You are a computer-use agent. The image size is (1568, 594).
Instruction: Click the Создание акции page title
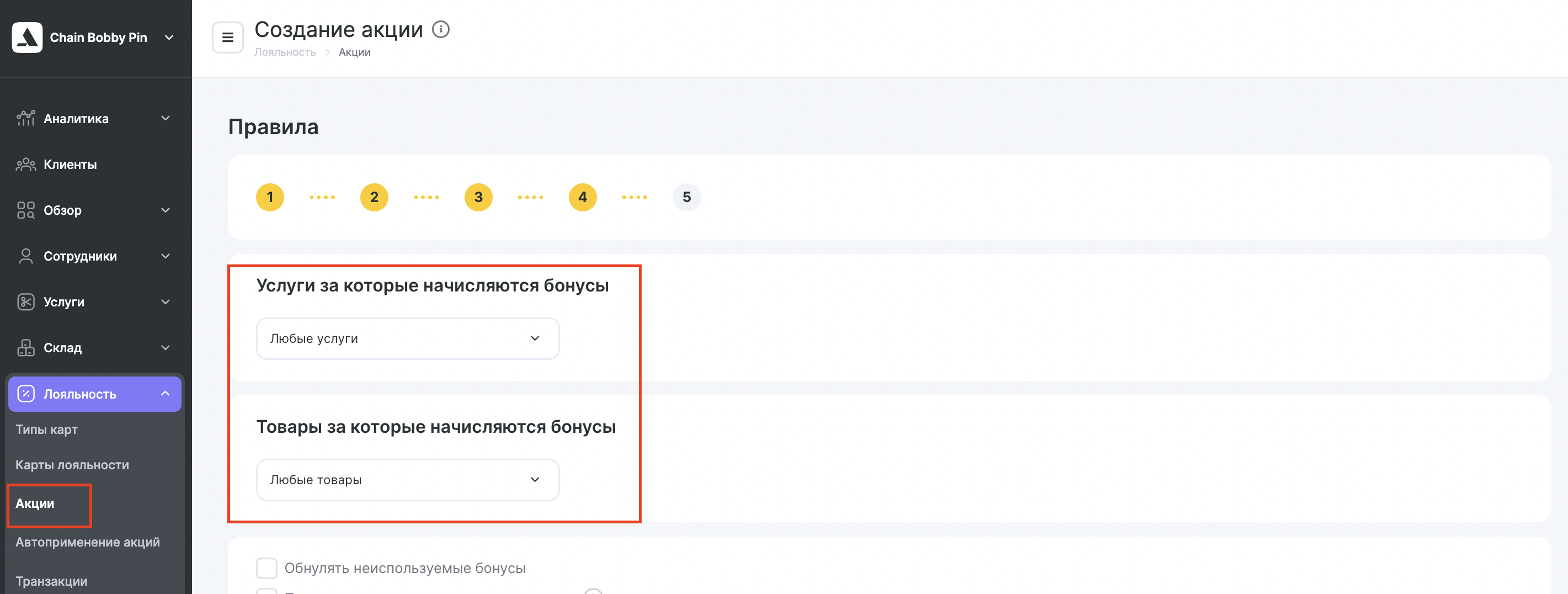point(338,29)
